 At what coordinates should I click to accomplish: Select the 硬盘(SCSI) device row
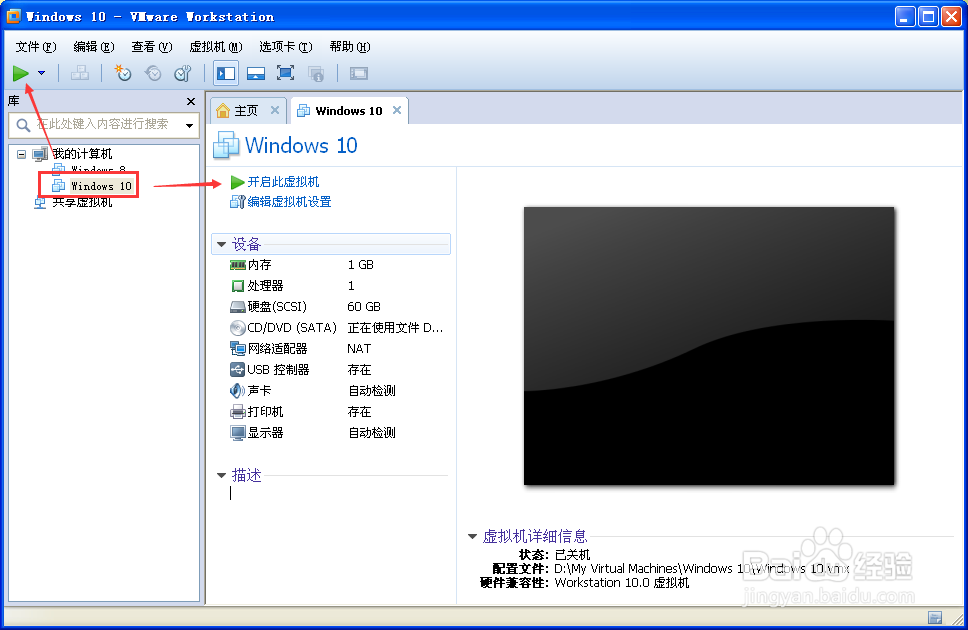(338, 307)
